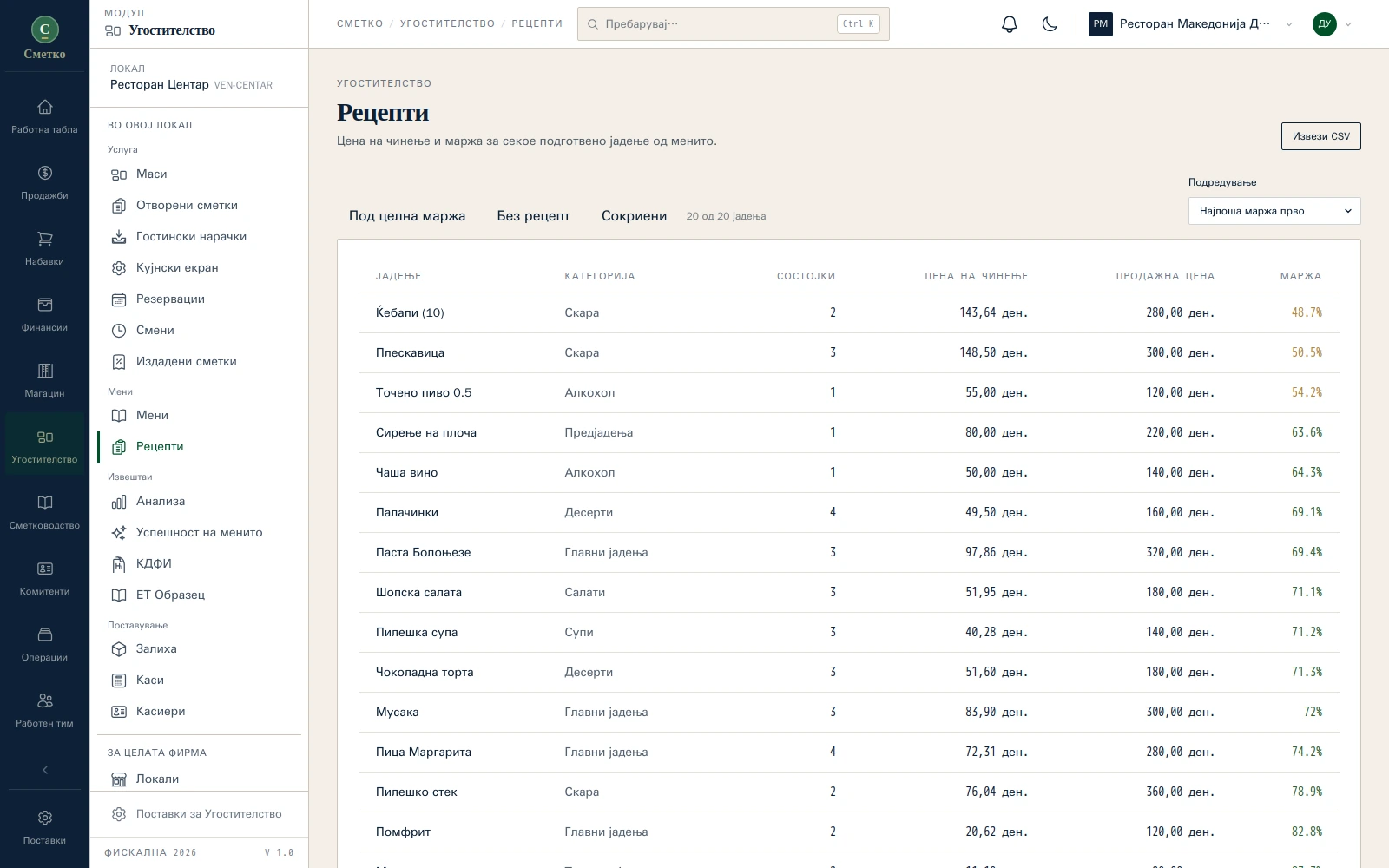The height and width of the screenshot is (868, 1389).
Task: Open Комитенти module
Action: [x=44, y=579]
